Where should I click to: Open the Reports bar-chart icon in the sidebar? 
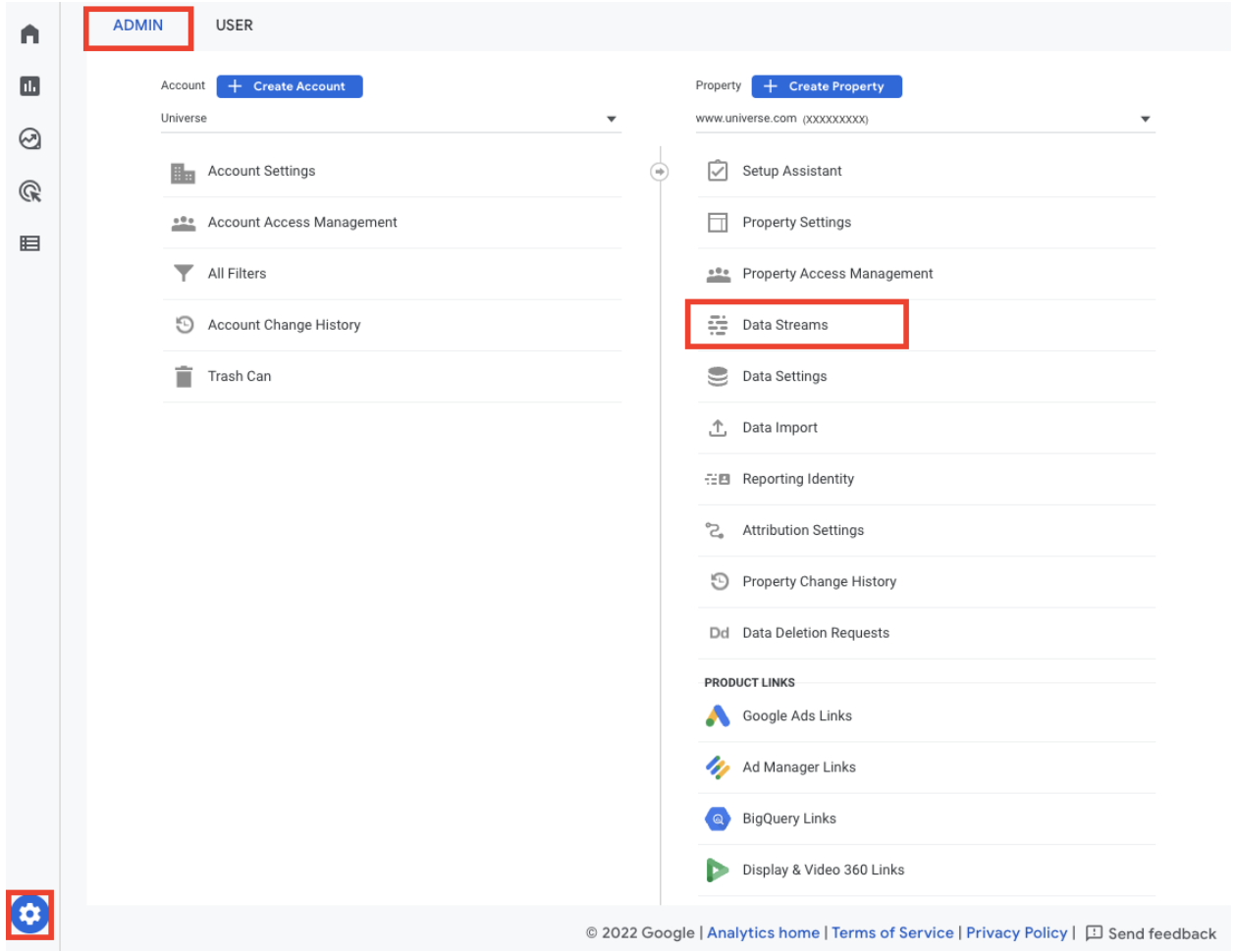[x=30, y=86]
